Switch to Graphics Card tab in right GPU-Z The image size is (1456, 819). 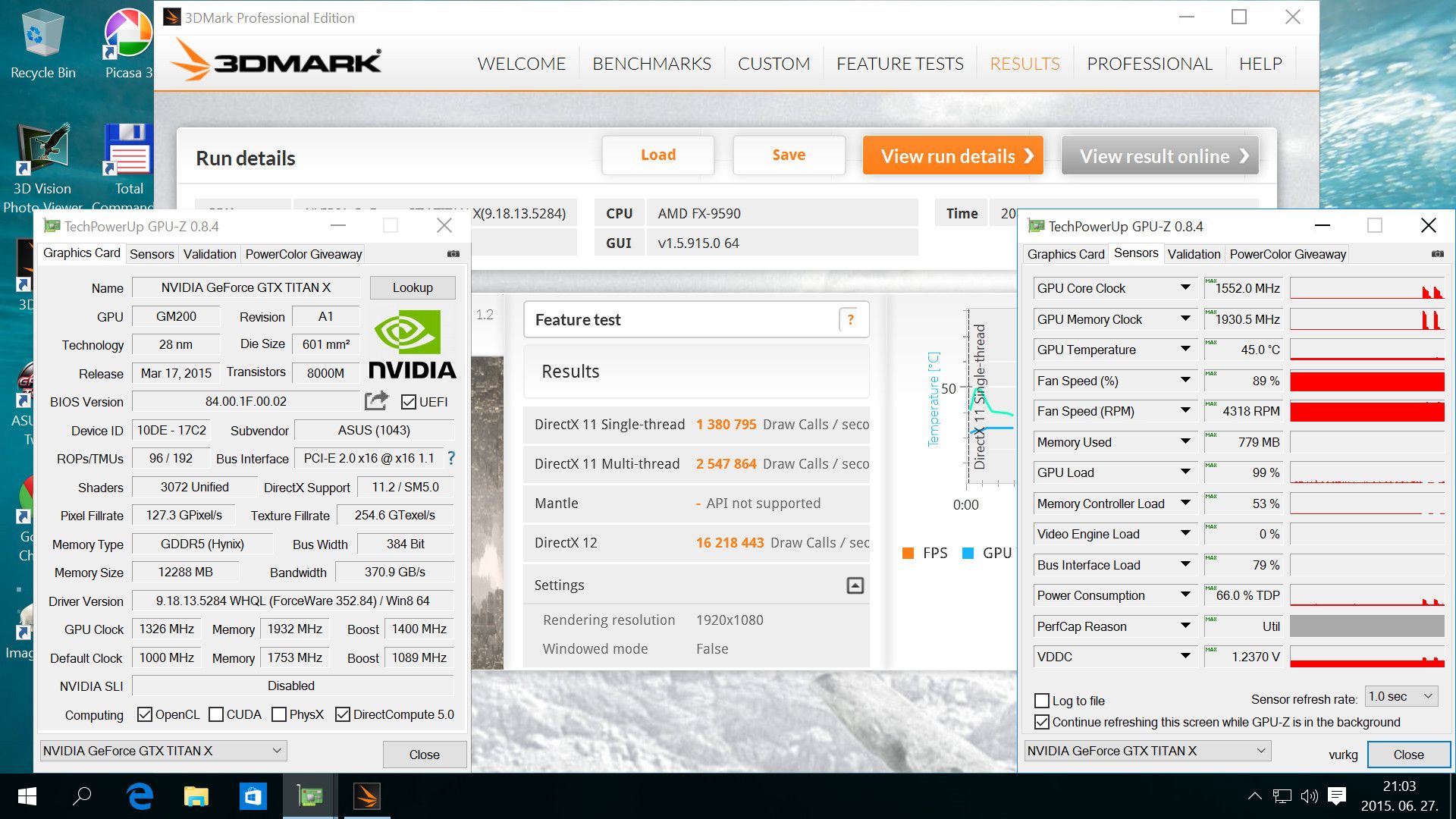click(1065, 254)
